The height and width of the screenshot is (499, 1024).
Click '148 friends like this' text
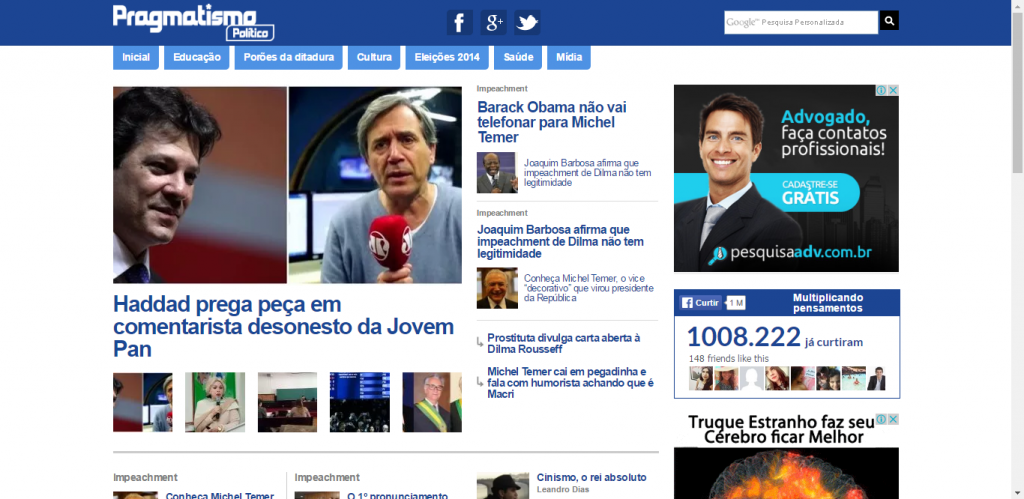[x=728, y=359]
